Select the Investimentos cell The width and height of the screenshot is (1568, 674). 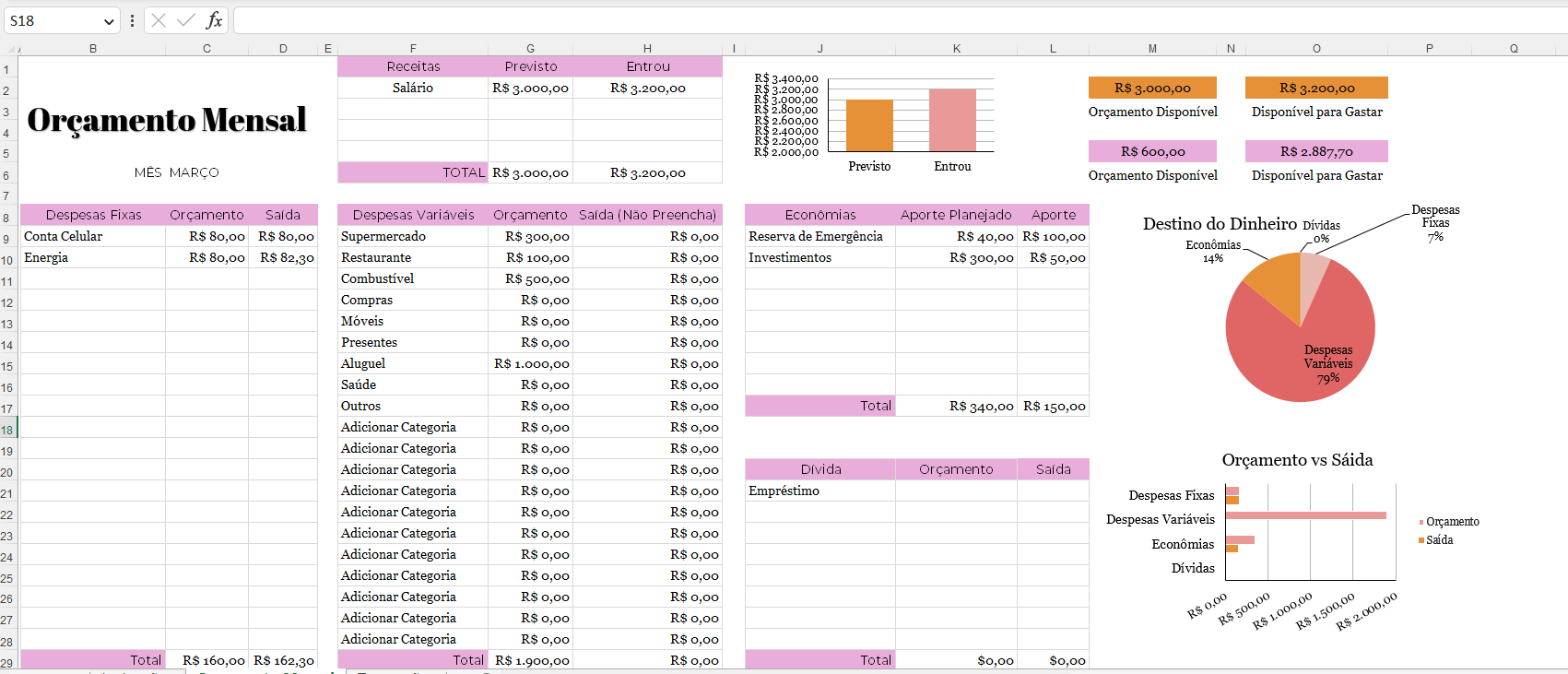click(x=820, y=257)
